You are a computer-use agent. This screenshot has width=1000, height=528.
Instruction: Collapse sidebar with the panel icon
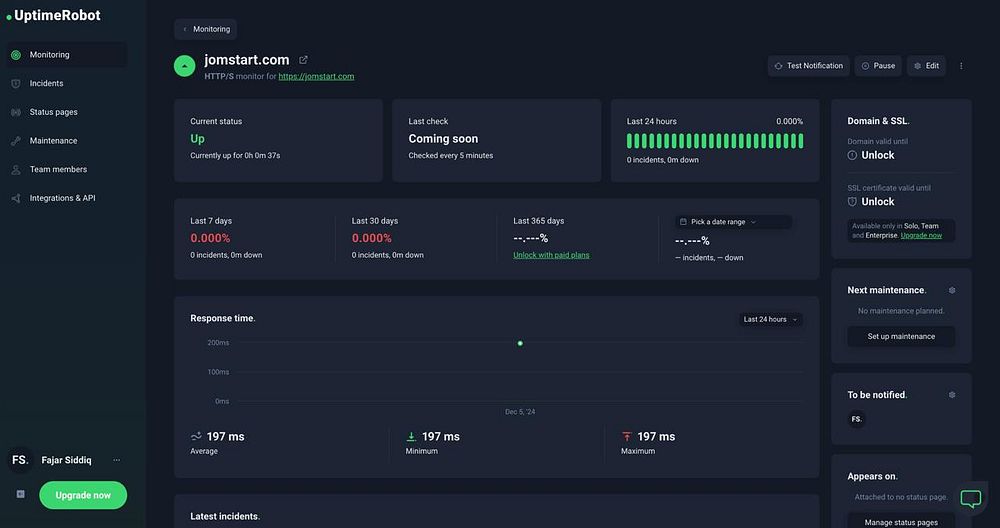tap(20, 494)
